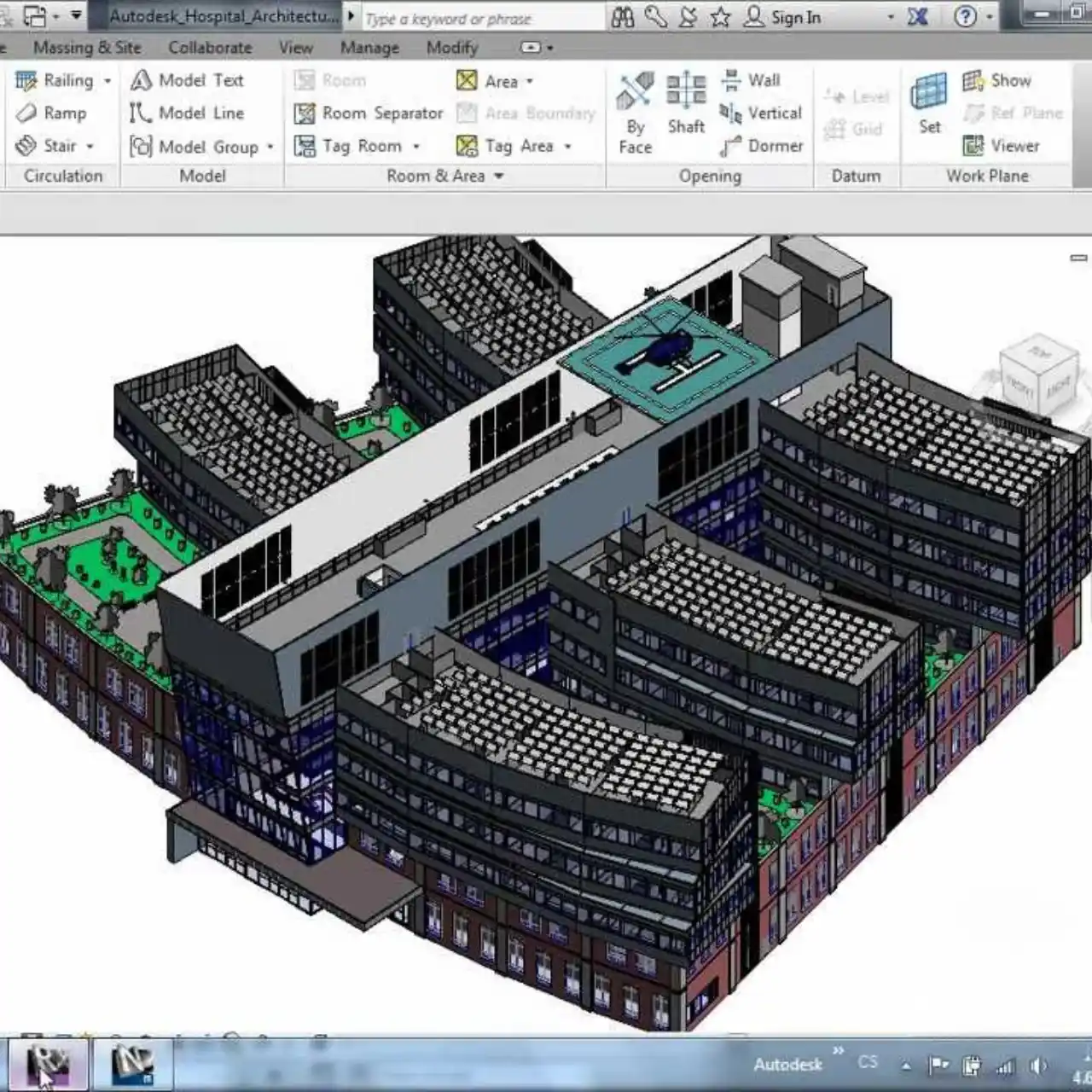Open the Communication Center satellite icon
Viewport: 1092px width, 1092px height.
[688, 17]
